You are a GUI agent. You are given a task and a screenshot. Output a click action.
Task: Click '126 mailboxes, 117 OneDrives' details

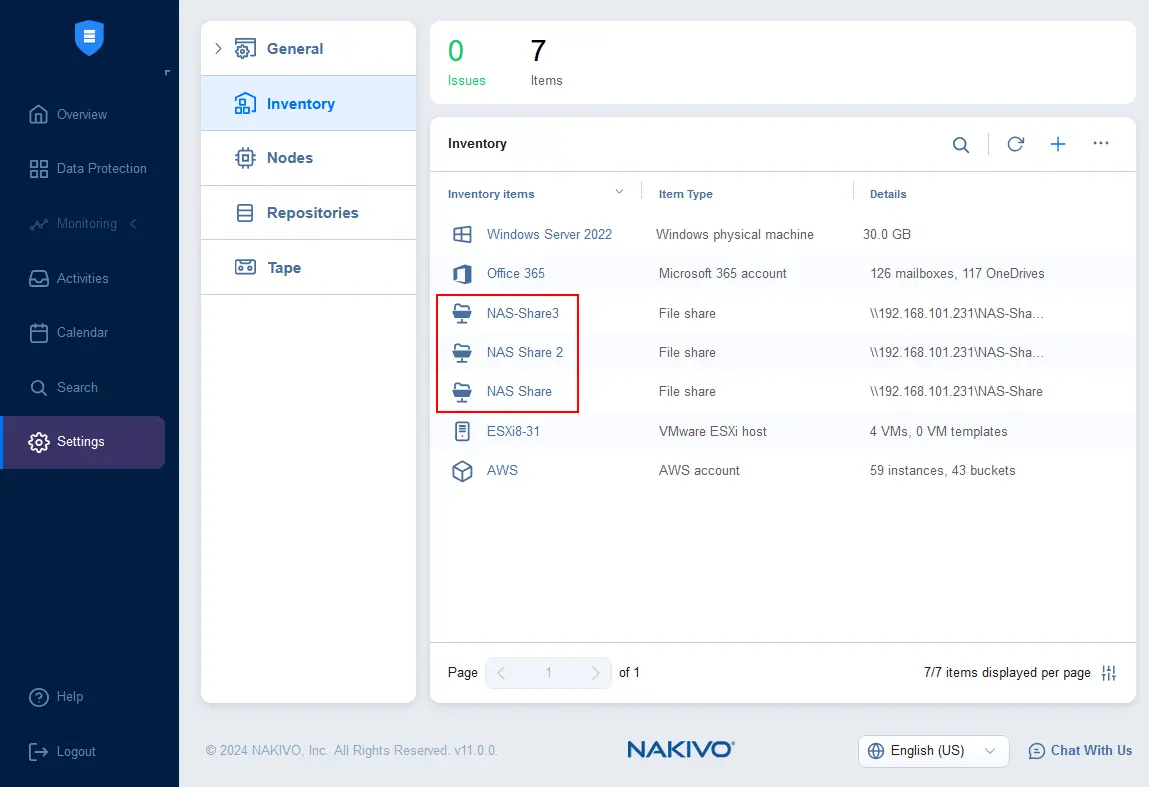click(957, 273)
